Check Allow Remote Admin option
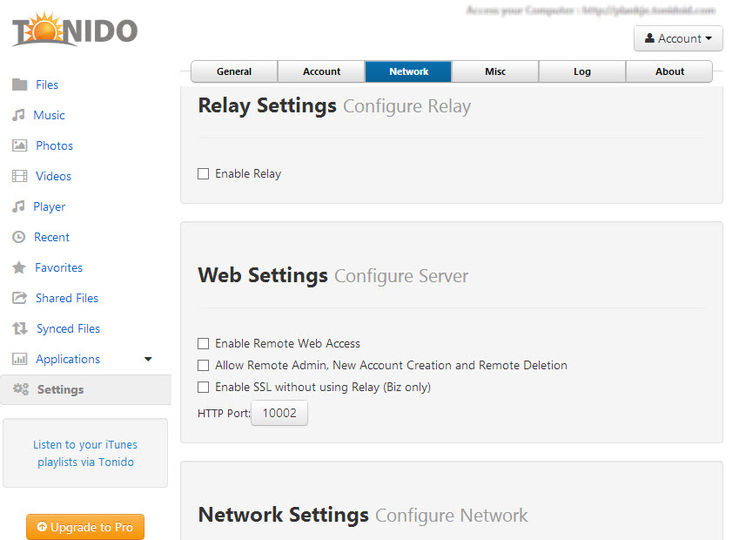This screenshot has height=540, width=739. 203,365
